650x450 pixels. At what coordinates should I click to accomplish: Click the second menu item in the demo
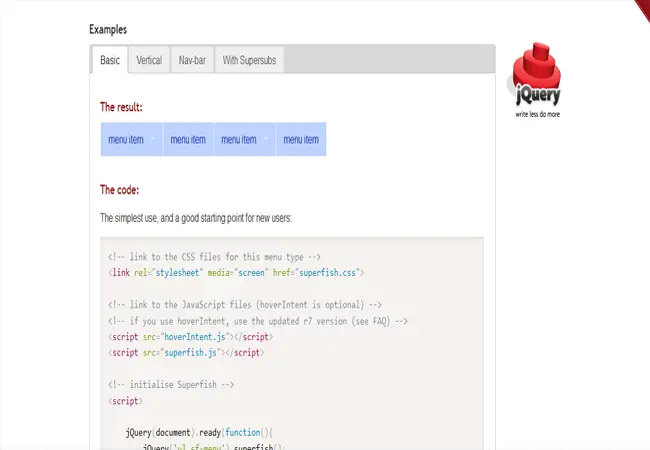click(x=188, y=139)
